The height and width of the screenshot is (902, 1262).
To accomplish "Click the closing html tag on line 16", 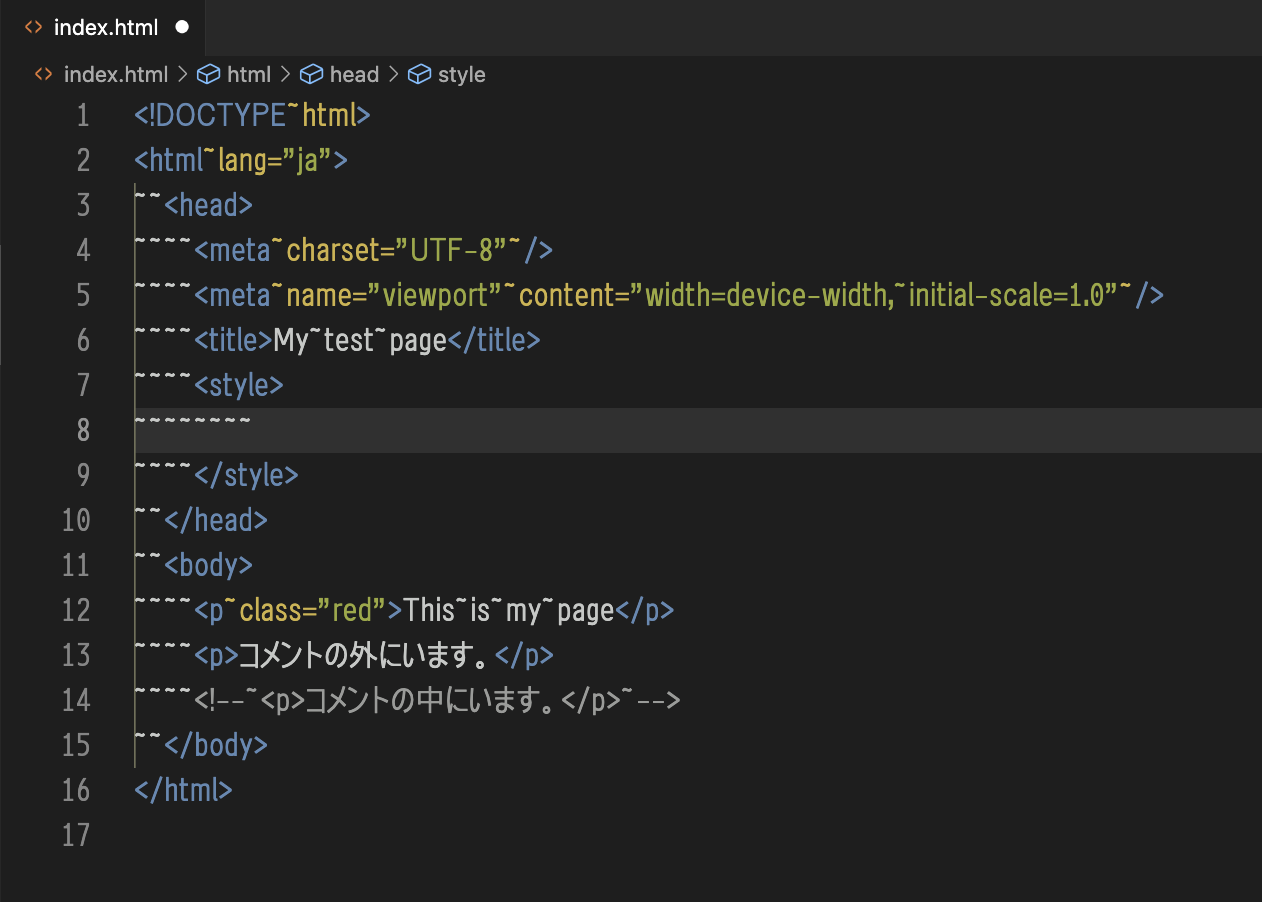I will click(183, 790).
